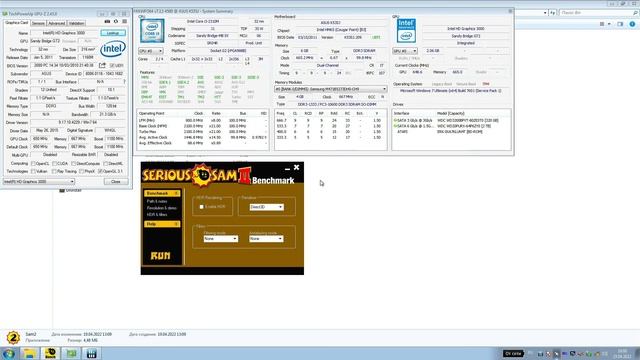This screenshot has height=360, width=640.
Task: Click the language indicator in system tray
Action: tap(531, 353)
